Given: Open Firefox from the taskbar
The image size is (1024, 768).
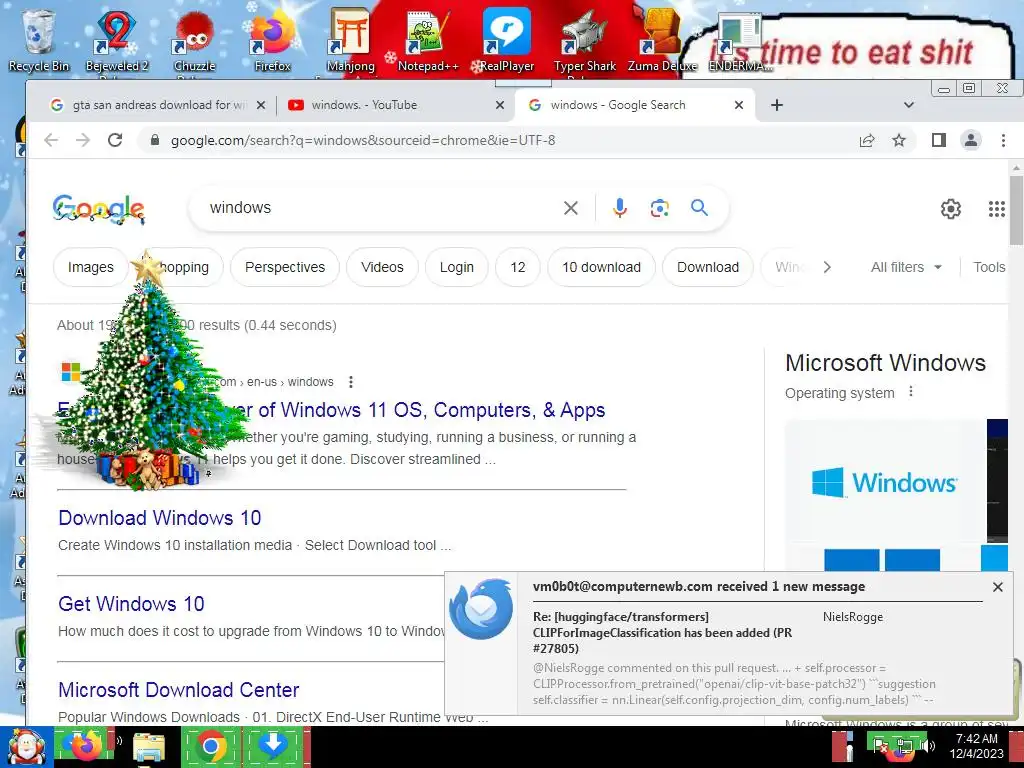Looking at the screenshot, I should [85, 746].
